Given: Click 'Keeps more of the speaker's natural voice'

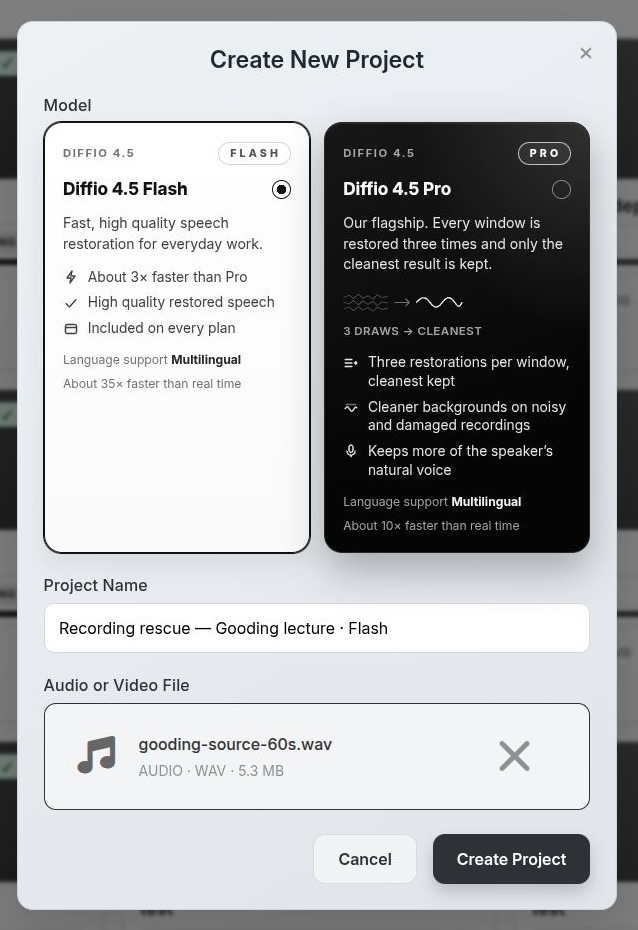Looking at the screenshot, I should point(460,460).
